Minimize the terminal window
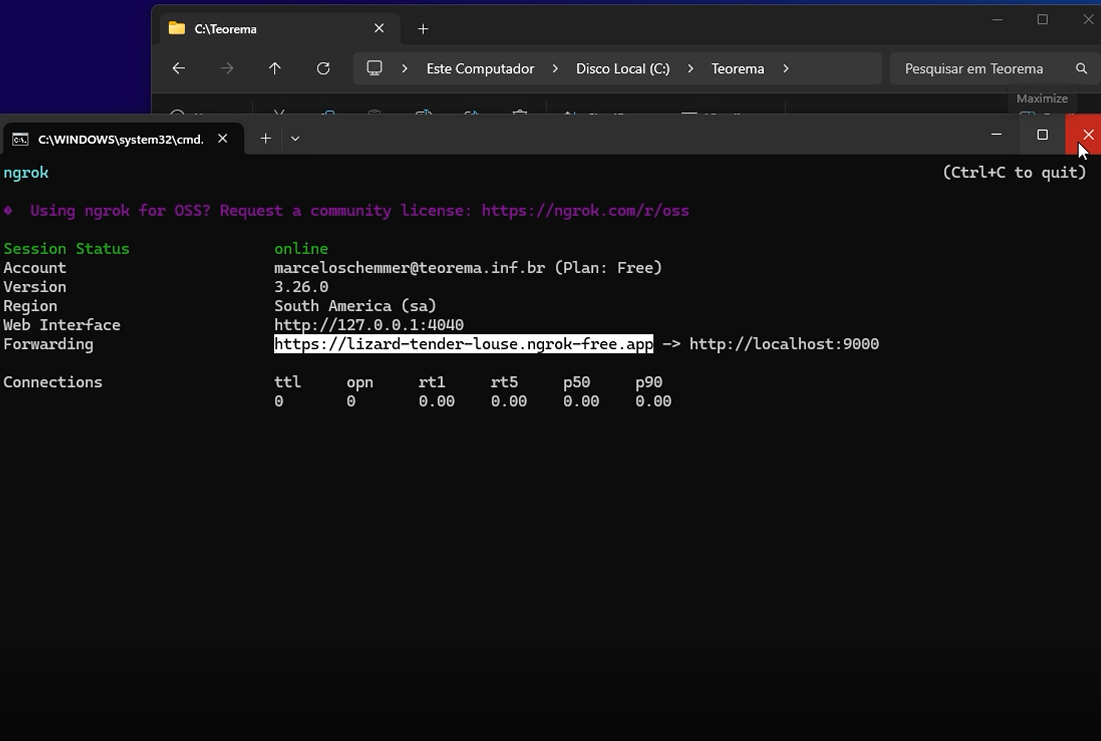The image size is (1101, 741). [x=996, y=134]
